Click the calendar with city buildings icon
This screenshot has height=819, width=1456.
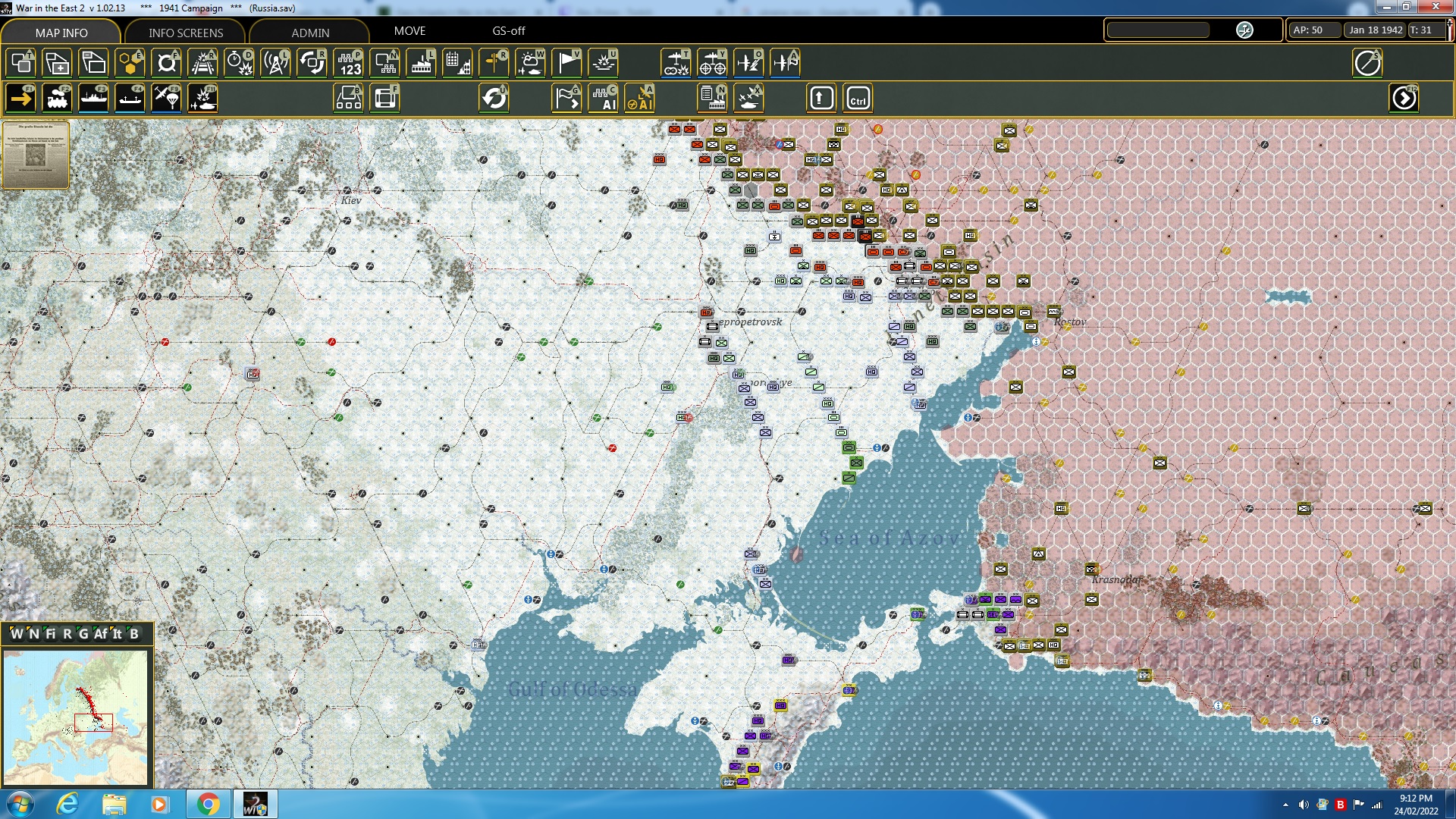(458, 63)
